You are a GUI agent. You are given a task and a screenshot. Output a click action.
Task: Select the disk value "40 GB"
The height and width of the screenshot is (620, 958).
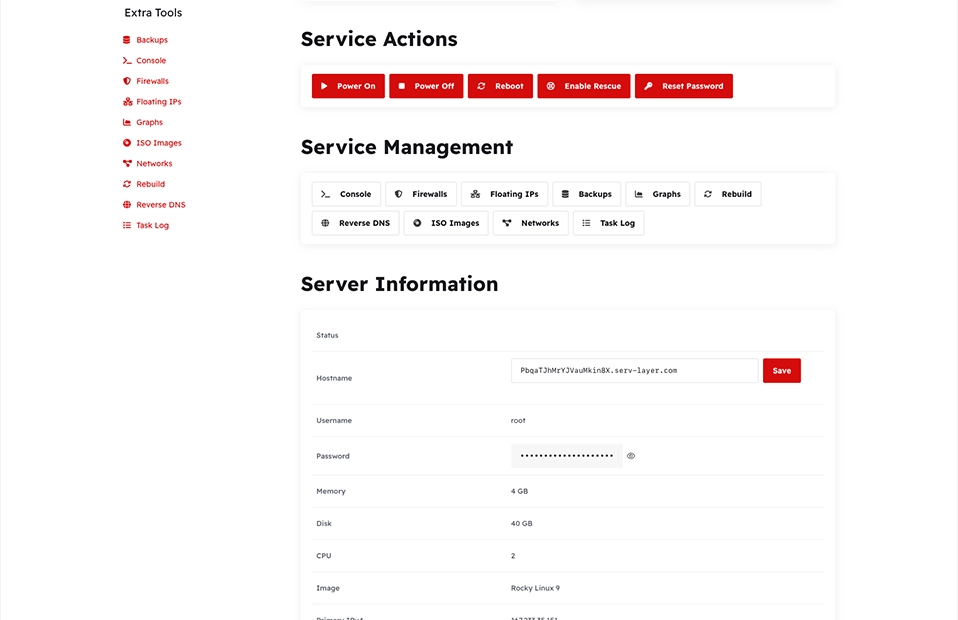(x=522, y=523)
